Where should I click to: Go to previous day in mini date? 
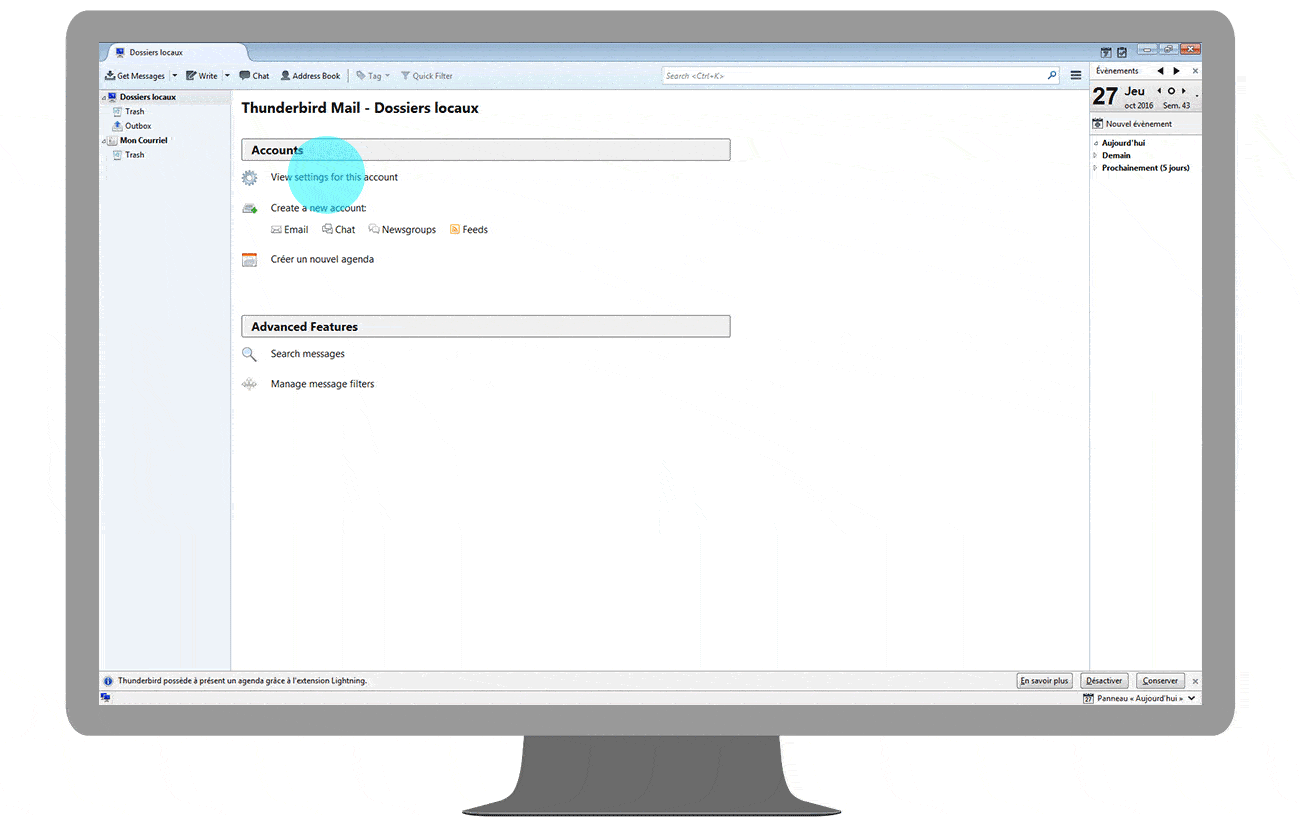(x=1159, y=91)
